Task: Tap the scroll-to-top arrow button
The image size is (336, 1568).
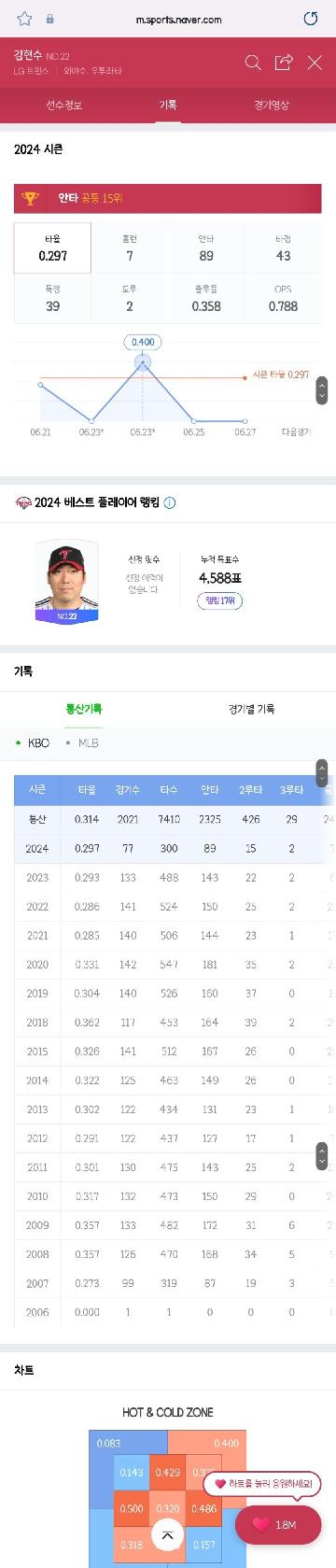Action: coord(167,1533)
